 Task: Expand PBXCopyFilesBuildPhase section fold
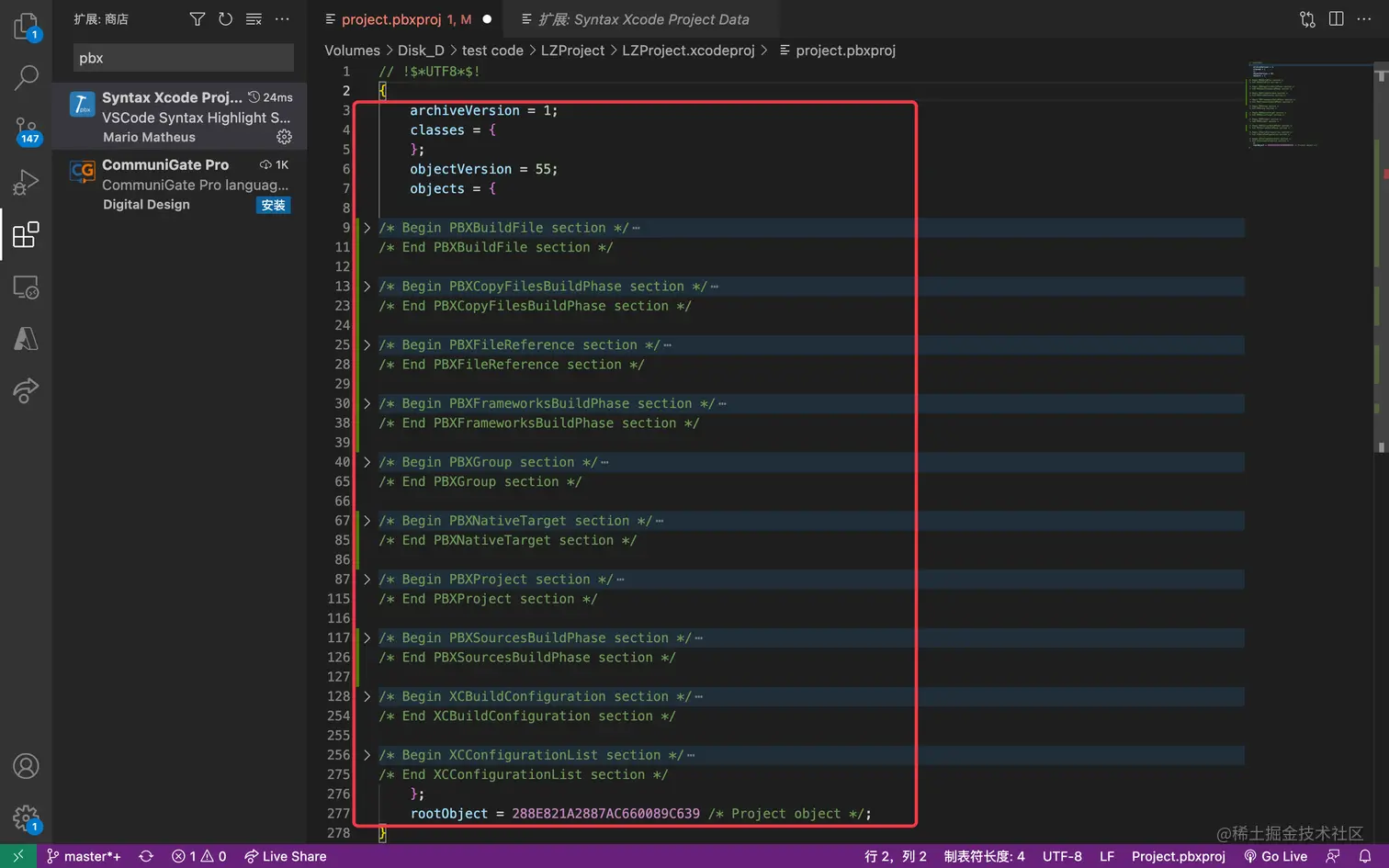367,287
